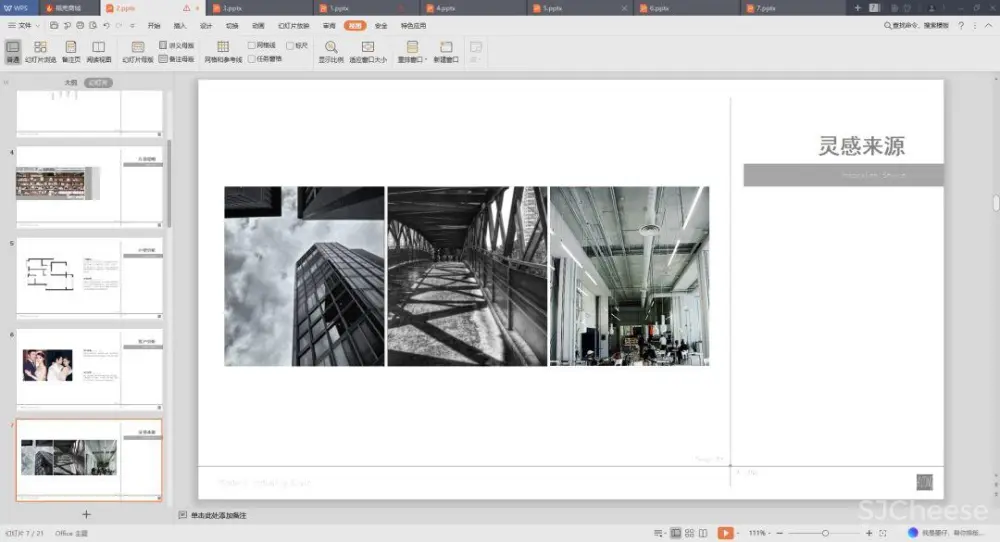Open the 插入 Insert ribbon tab
Screen dimensions: 1000x542
coord(180,25)
